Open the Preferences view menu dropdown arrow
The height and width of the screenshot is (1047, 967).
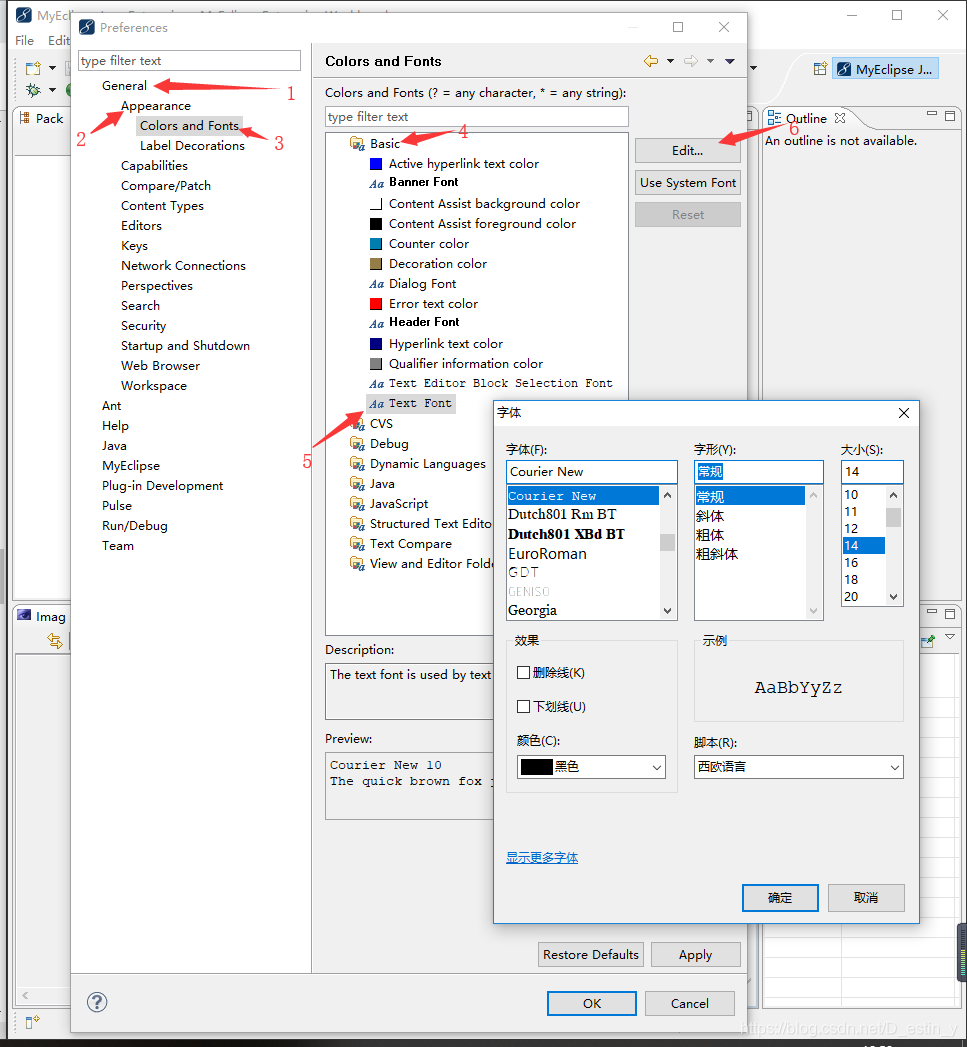pyautogui.click(x=730, y=61)
